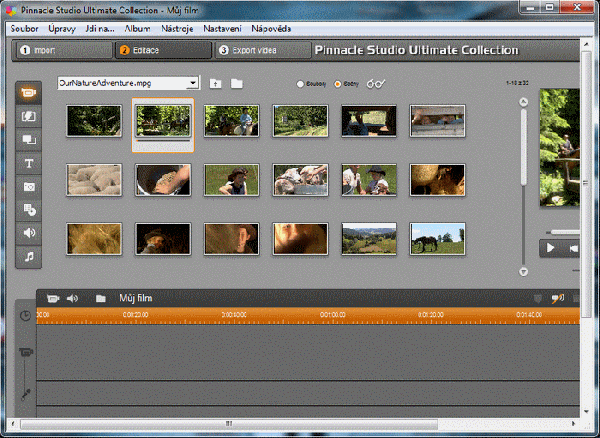Image resolution: width=600 pixels, height=438 pixels.
Task: Click the scene detection glasses icon
Action: [376, 83]
